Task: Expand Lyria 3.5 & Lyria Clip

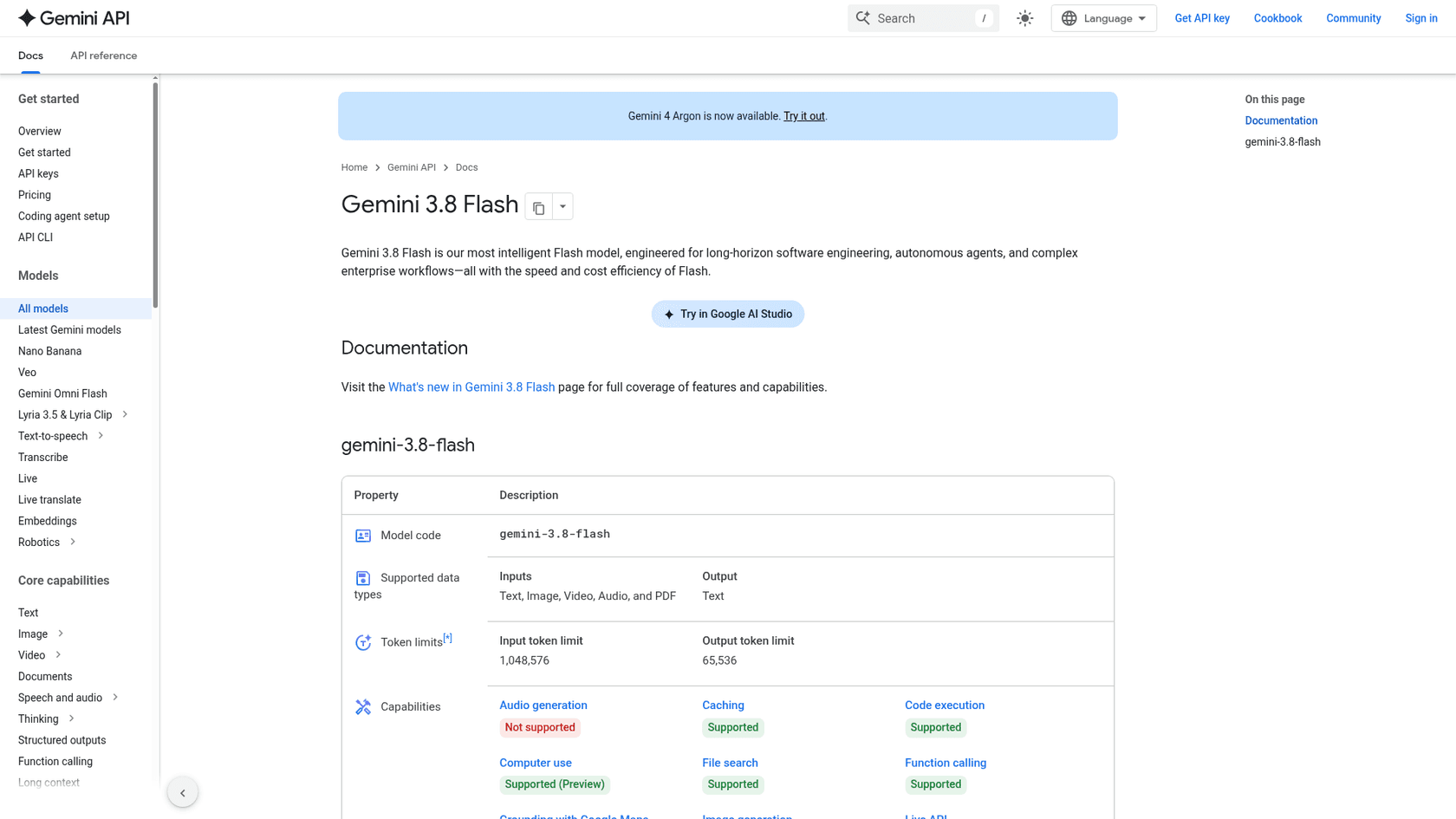Action: click(125, 414)
